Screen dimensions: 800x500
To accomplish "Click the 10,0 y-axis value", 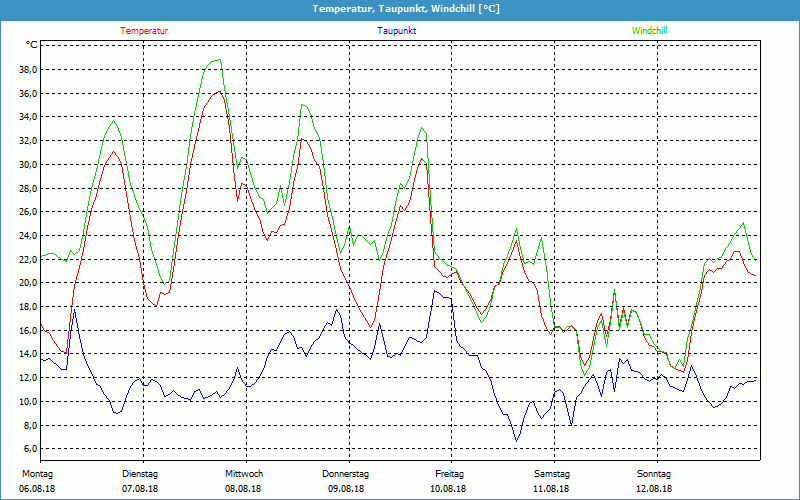I will click(x=28, y=402).
